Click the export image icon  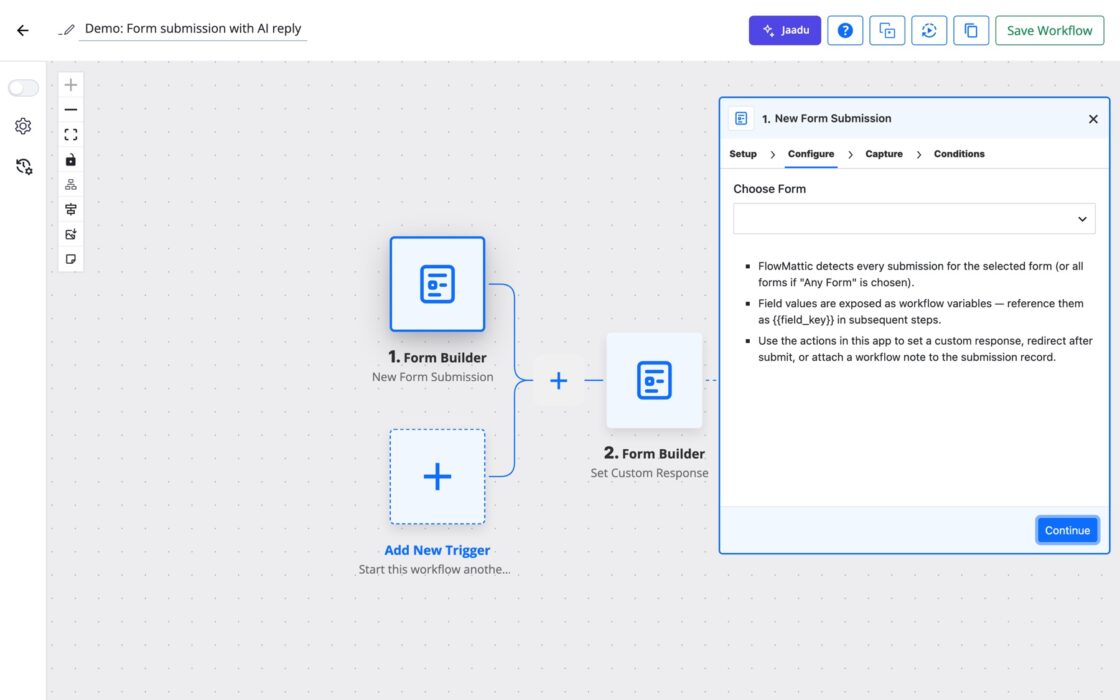pyautogui.click(x=71, y=234)
